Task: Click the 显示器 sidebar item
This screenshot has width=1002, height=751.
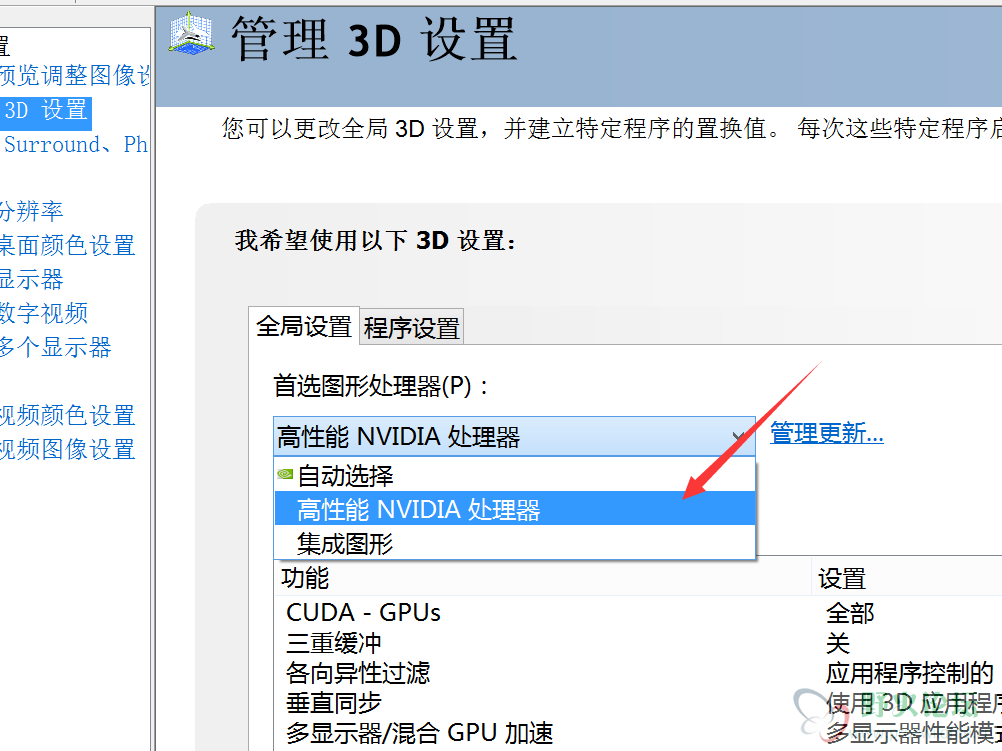Action: 31,279
